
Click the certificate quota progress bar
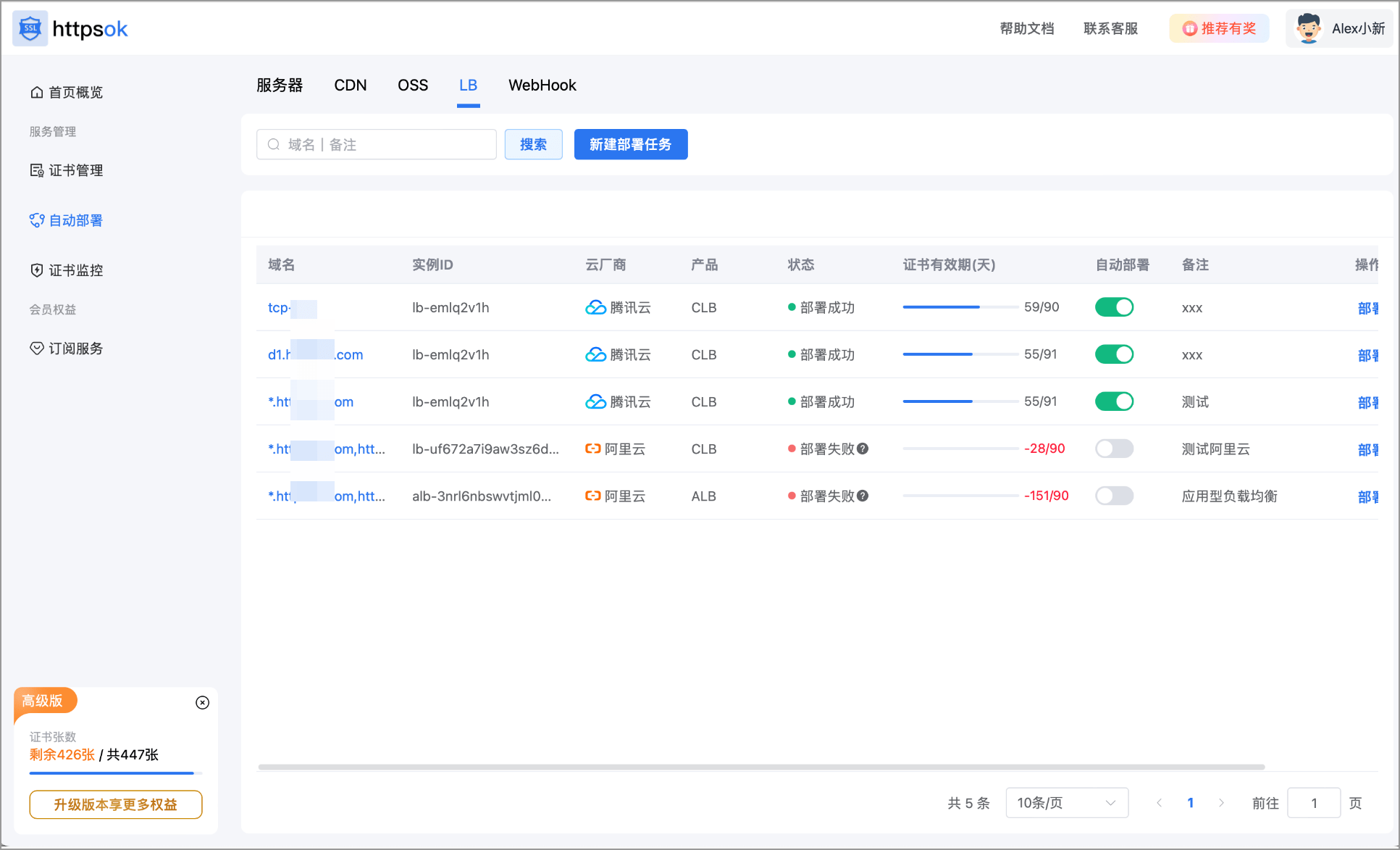pos(116,773)
